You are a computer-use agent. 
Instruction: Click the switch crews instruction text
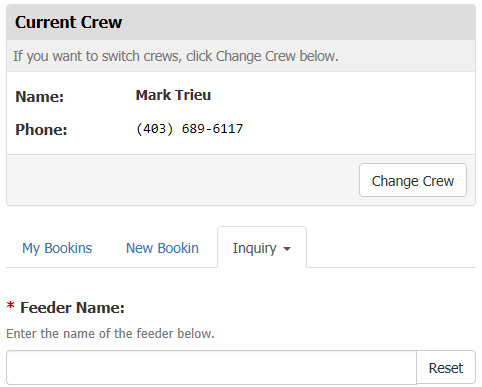176,56
